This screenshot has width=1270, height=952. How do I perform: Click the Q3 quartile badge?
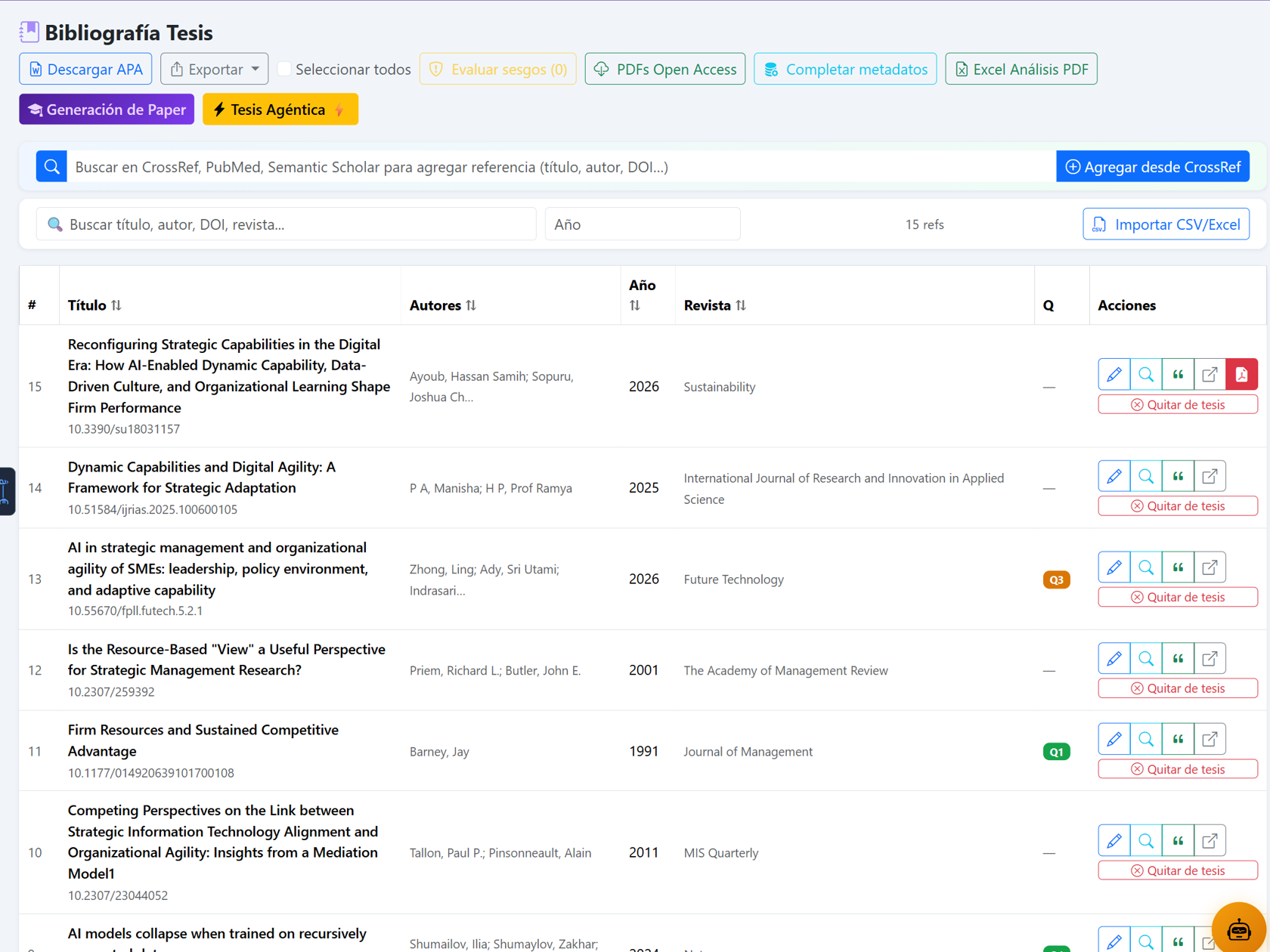click(1056, 580)
